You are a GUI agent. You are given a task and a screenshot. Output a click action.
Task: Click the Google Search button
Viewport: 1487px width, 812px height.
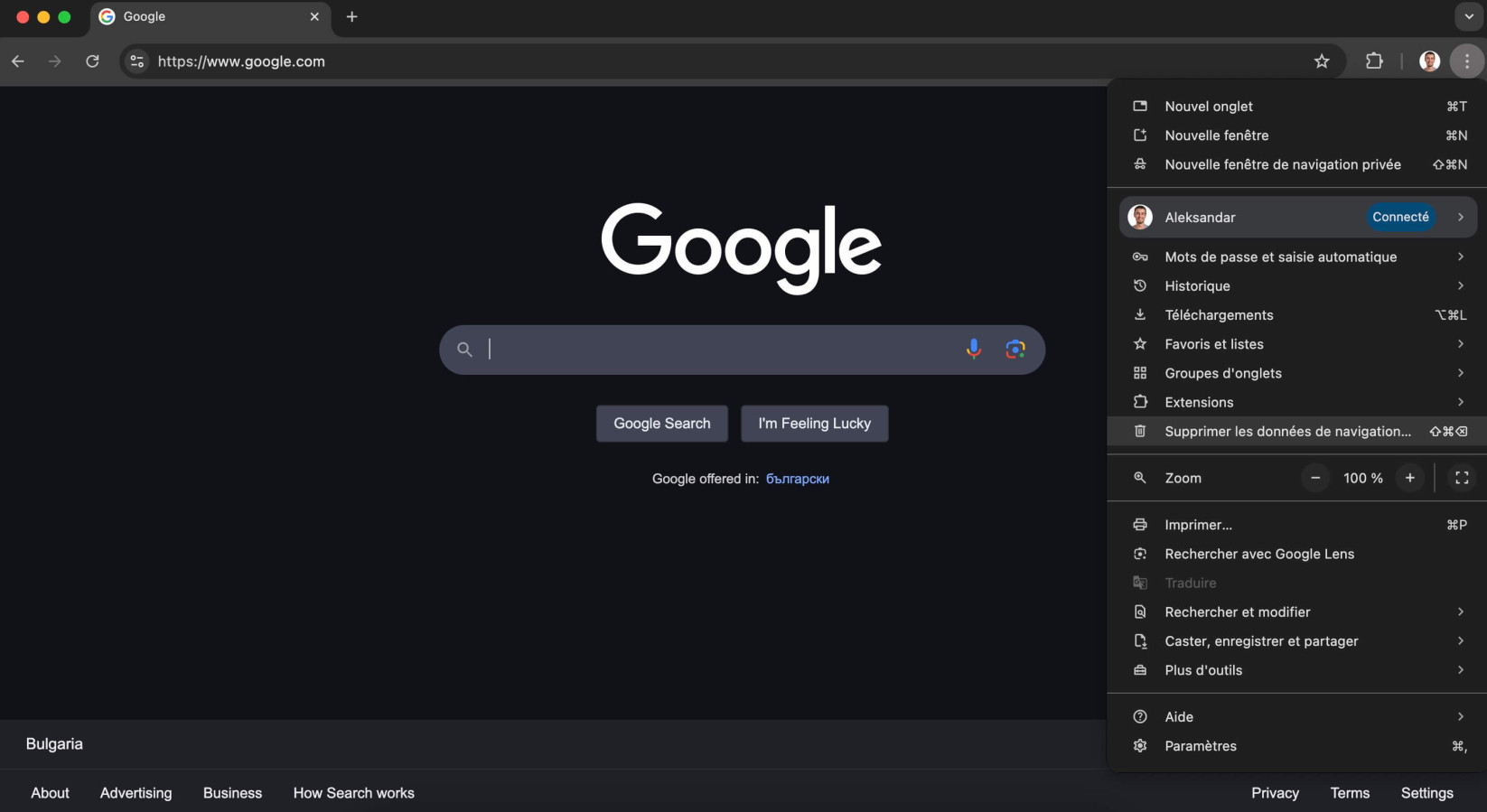[x=662, y=424]
